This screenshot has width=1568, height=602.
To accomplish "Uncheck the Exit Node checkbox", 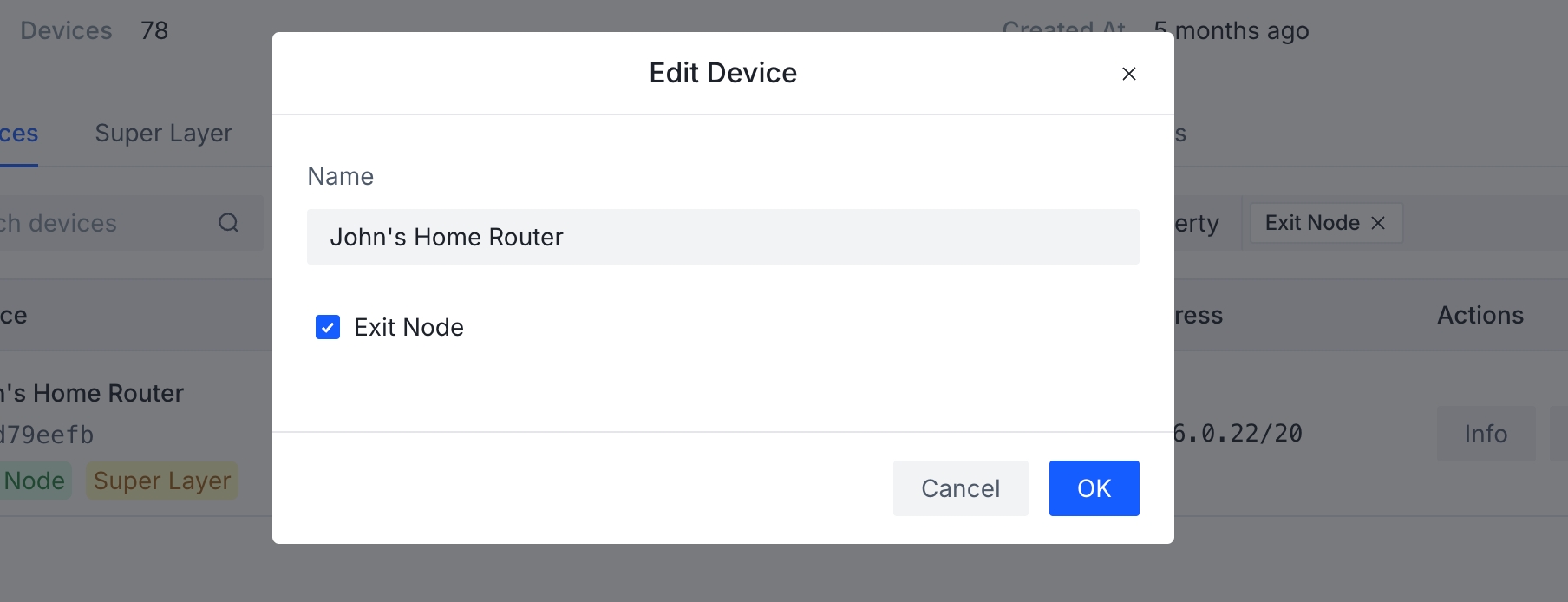I will pyautogui.click(x=328, y=327).
